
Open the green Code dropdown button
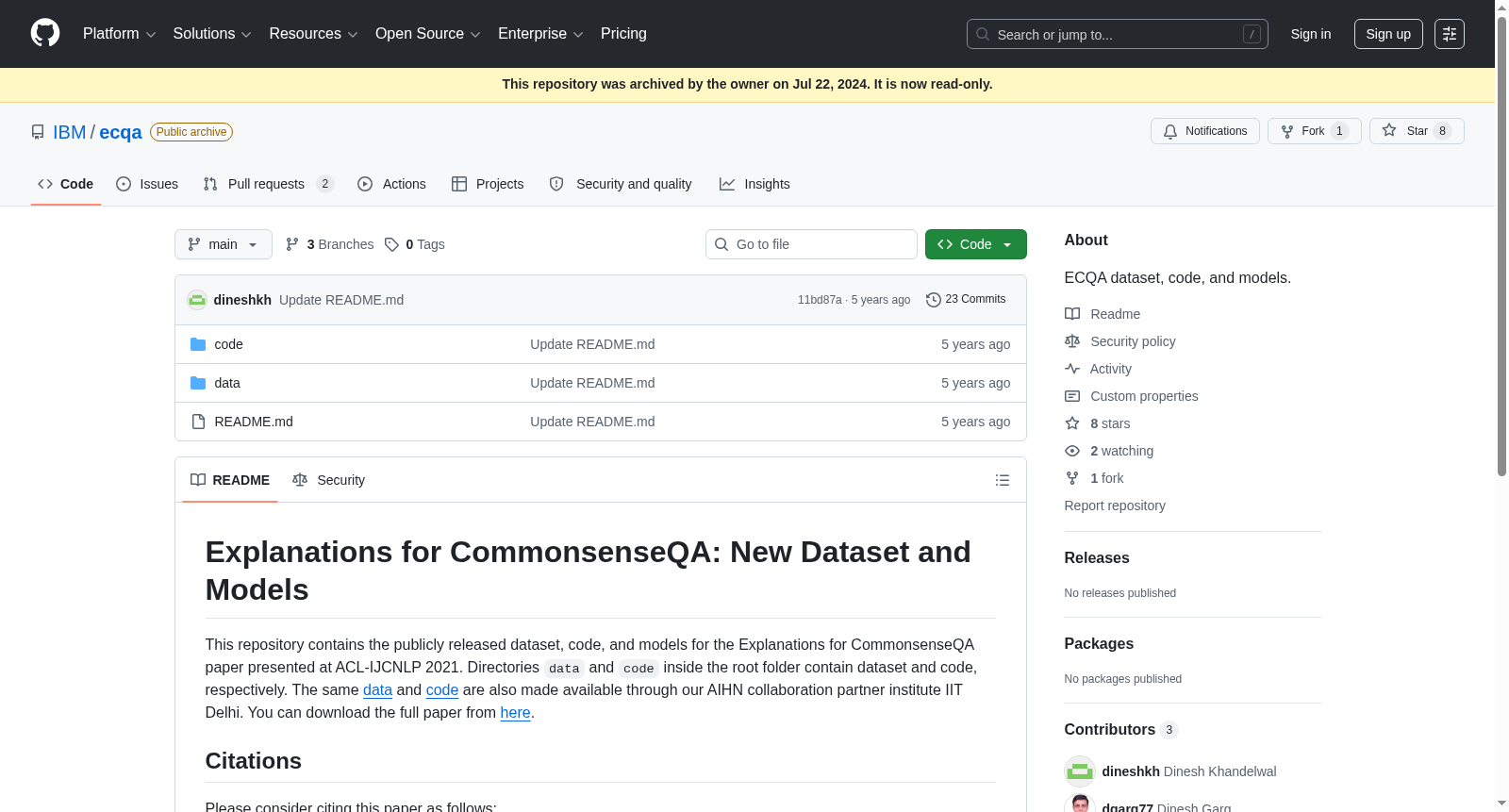coord(976,244)
